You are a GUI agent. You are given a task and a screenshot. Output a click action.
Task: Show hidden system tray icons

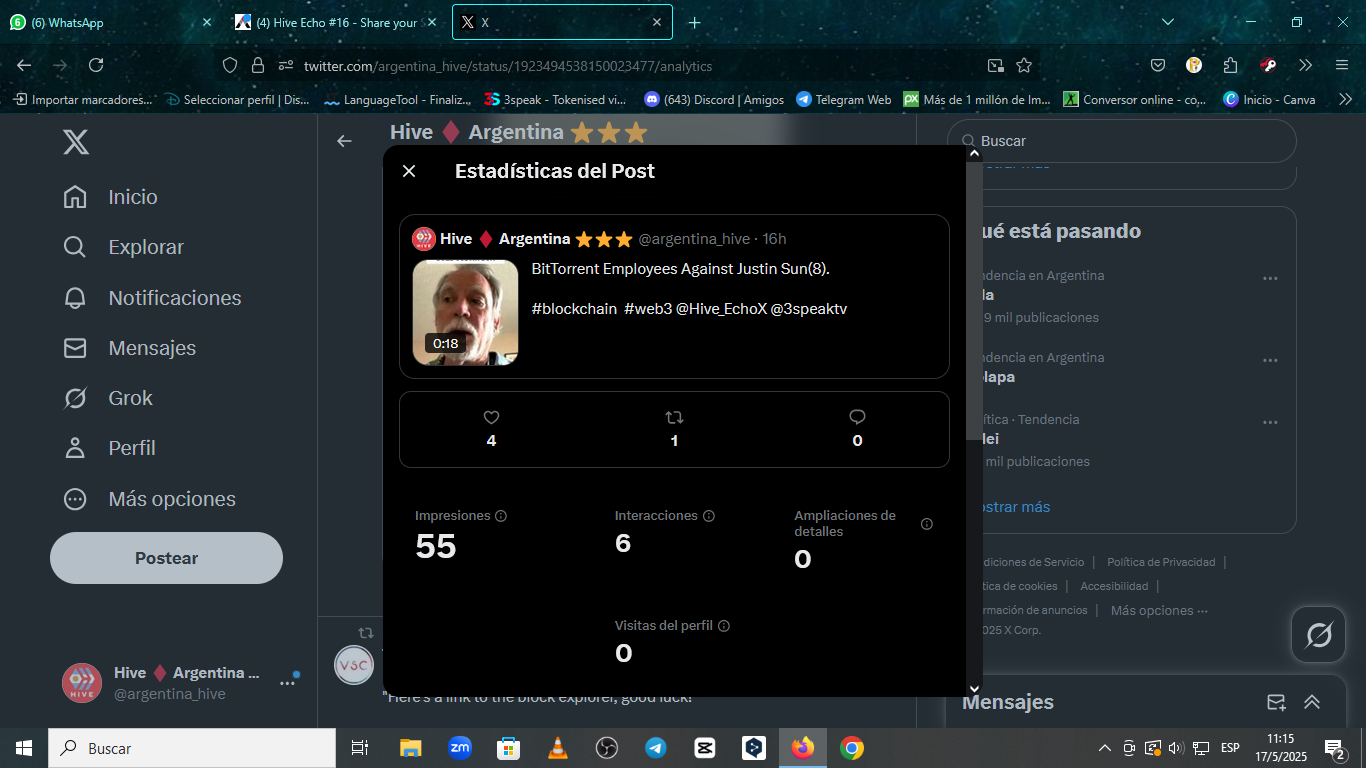pyautogui.click(x=1105, y=748)
